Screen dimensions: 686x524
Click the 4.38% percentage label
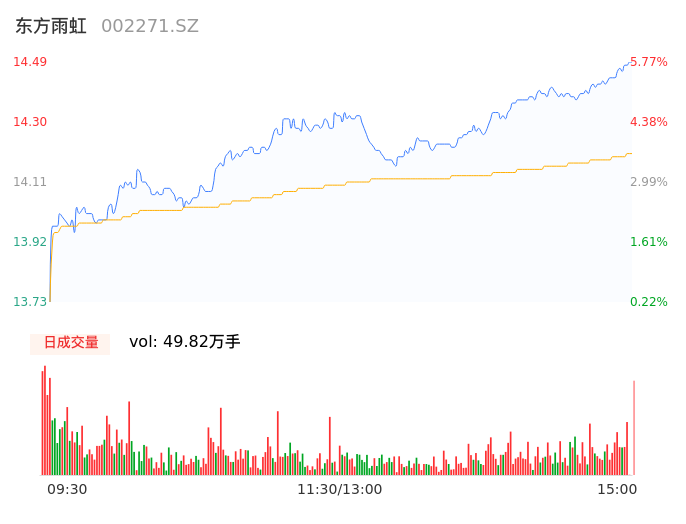[648, 122]
